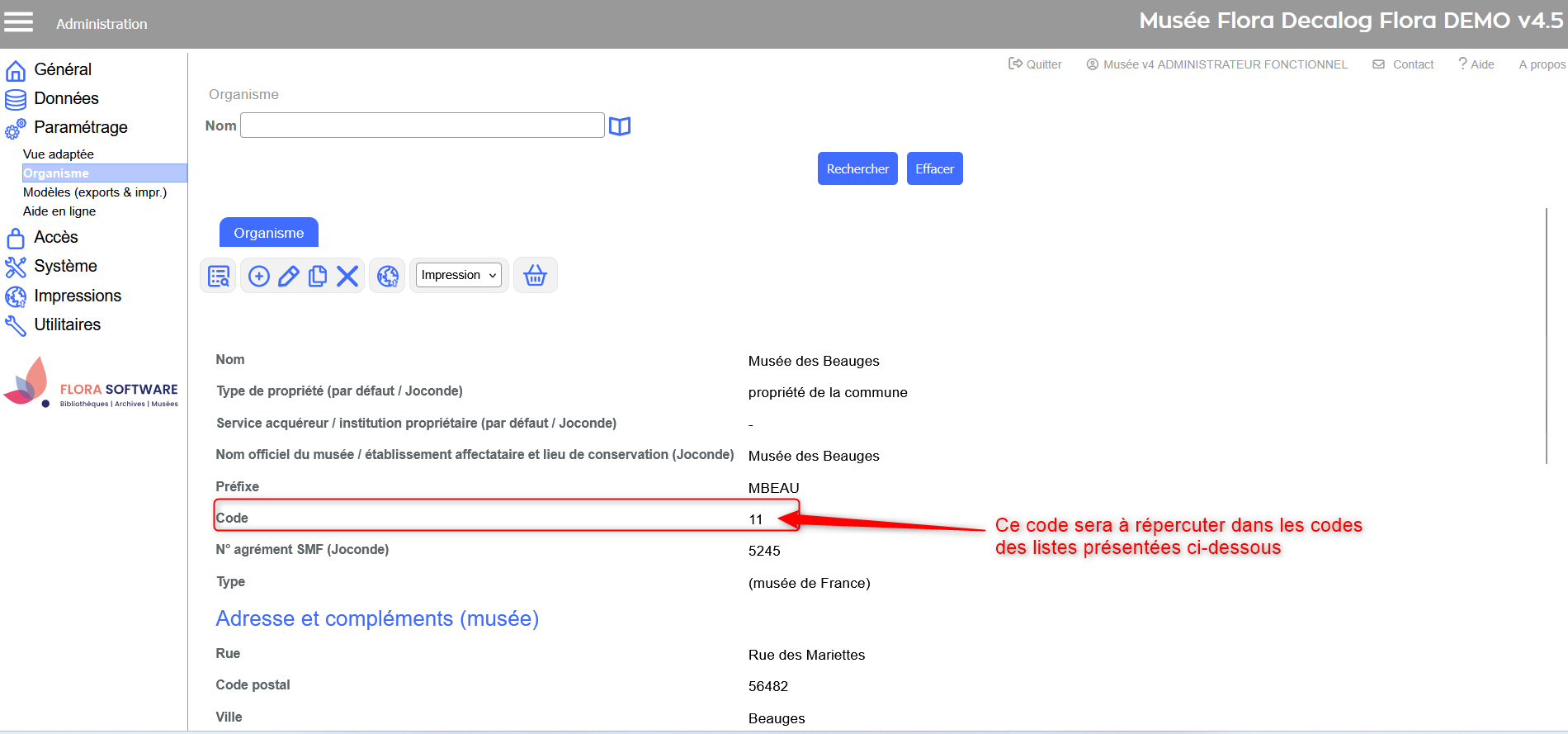
Task: Add a new organisme with plus icon
Action: click(x=259, y=276)
